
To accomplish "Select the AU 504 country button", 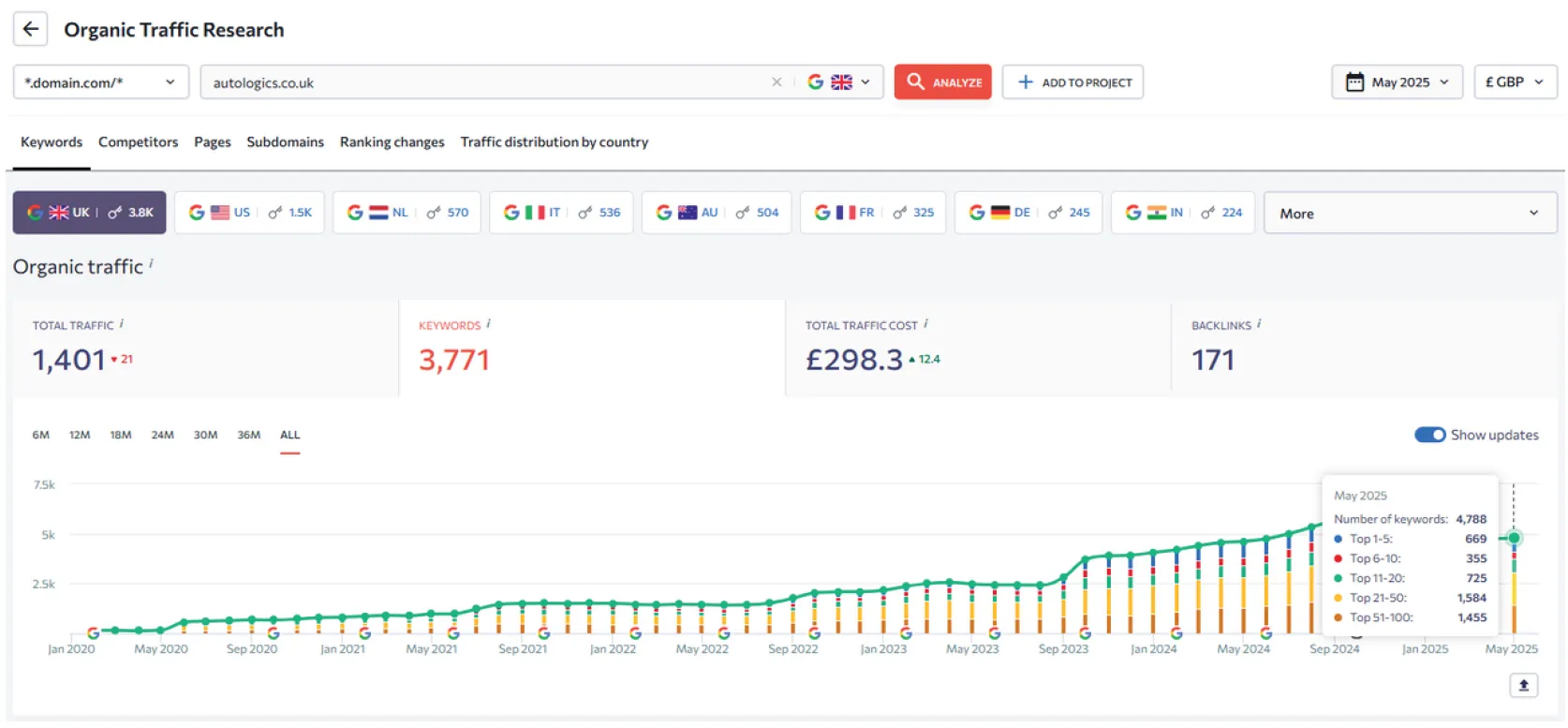I will [717, 213].
